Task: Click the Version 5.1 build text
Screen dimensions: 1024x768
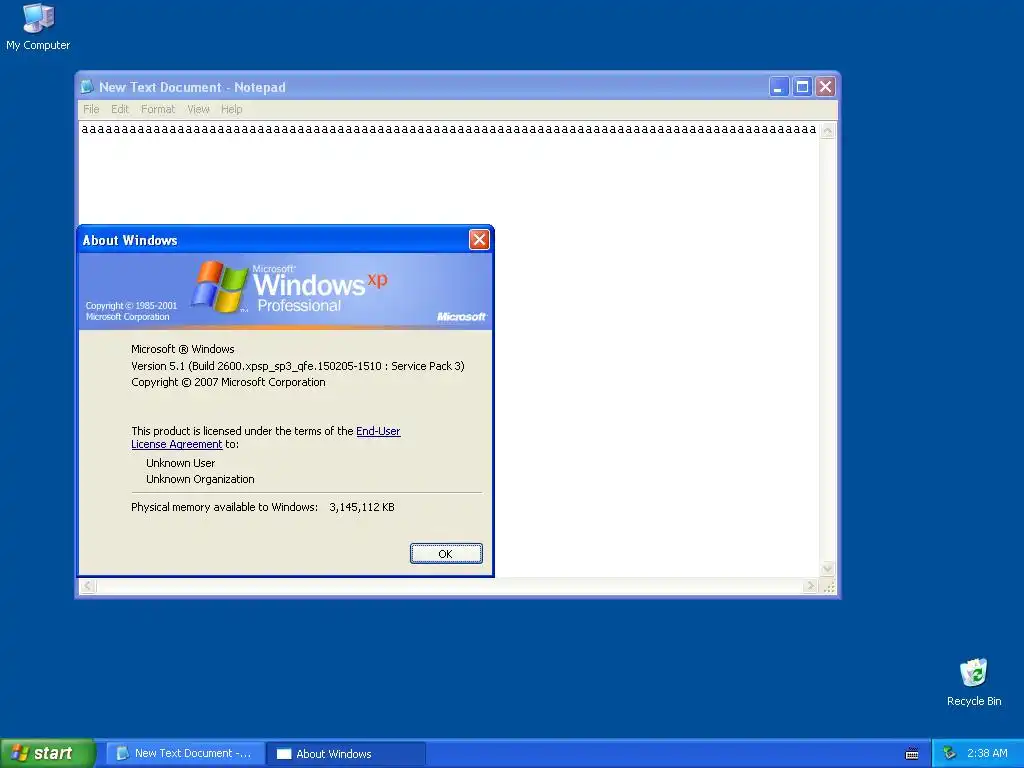Action: click(298, 366)
